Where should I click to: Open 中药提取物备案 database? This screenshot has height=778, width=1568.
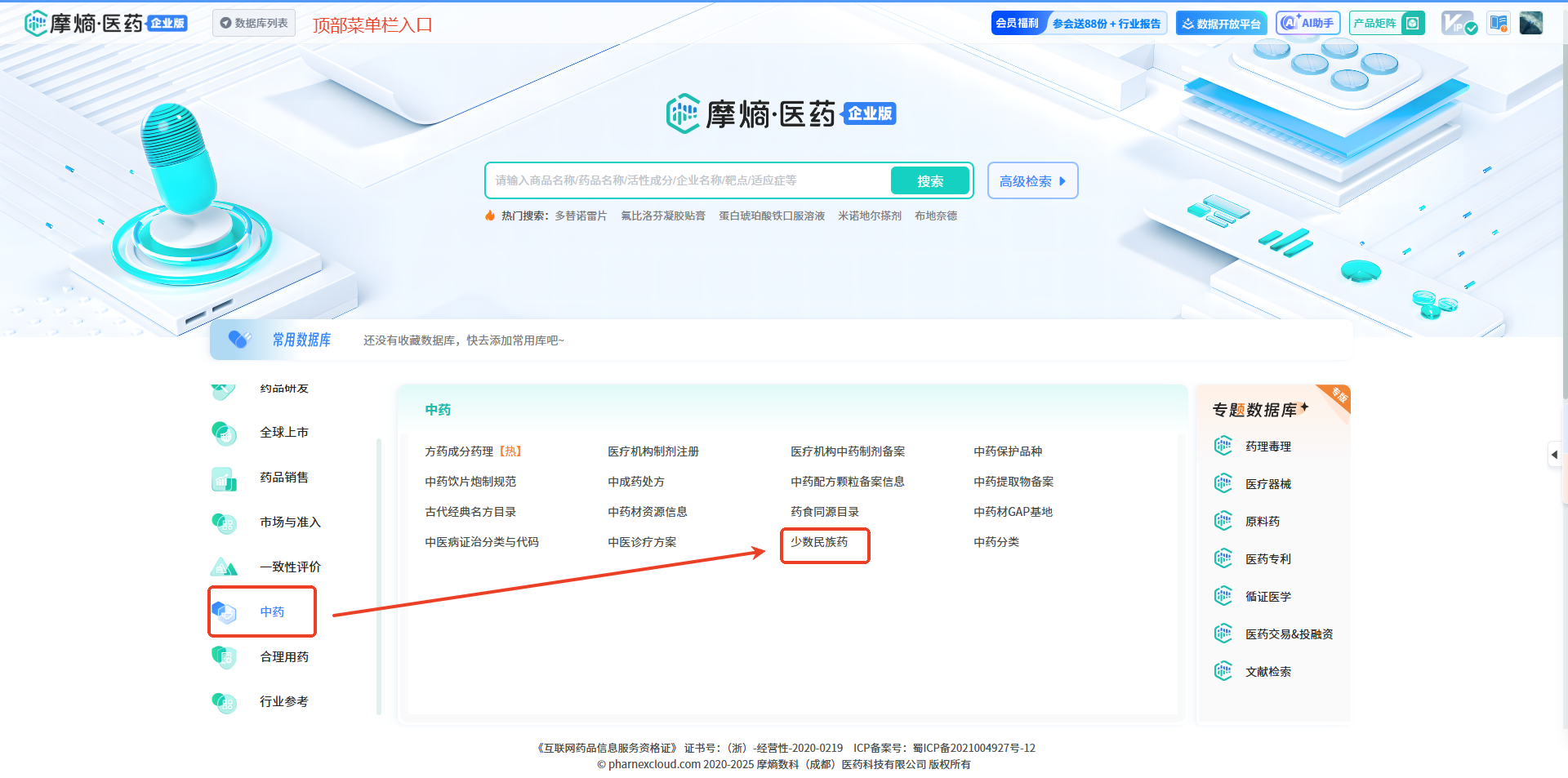(x=1013, y=482)
